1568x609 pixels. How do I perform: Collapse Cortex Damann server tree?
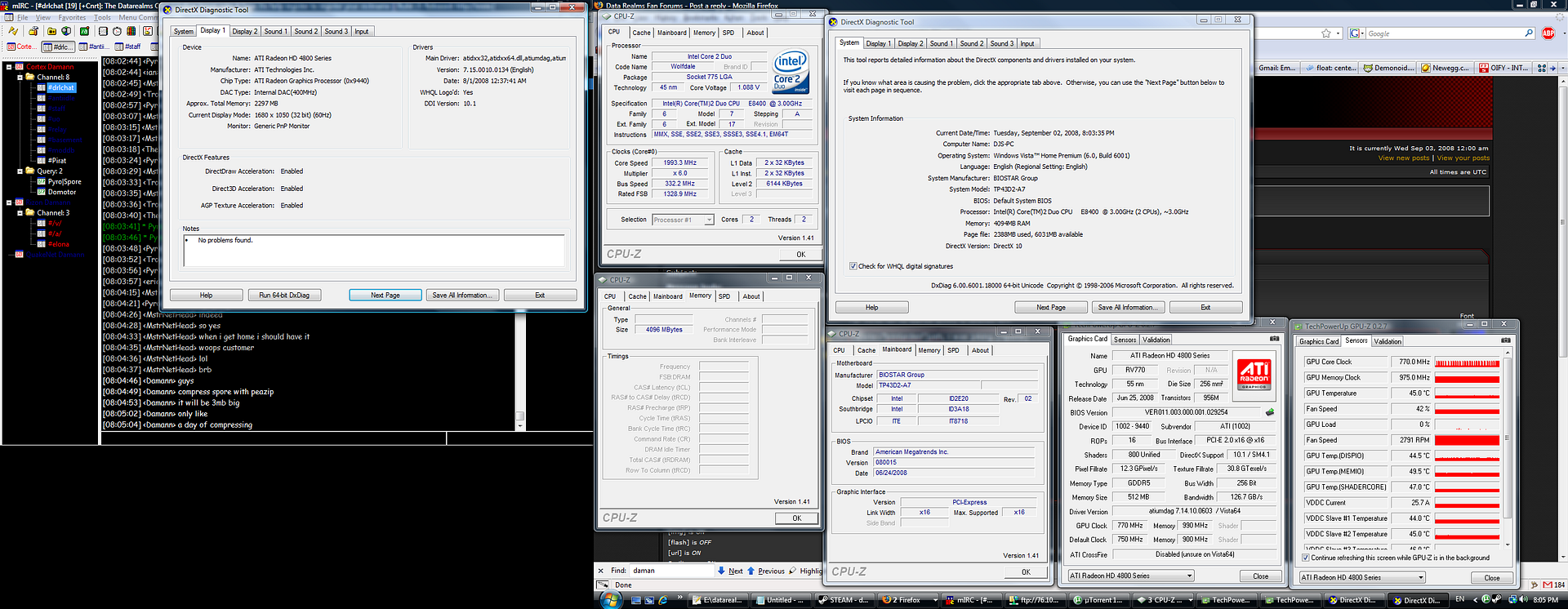pyautogui.click(x=10, y=67)
